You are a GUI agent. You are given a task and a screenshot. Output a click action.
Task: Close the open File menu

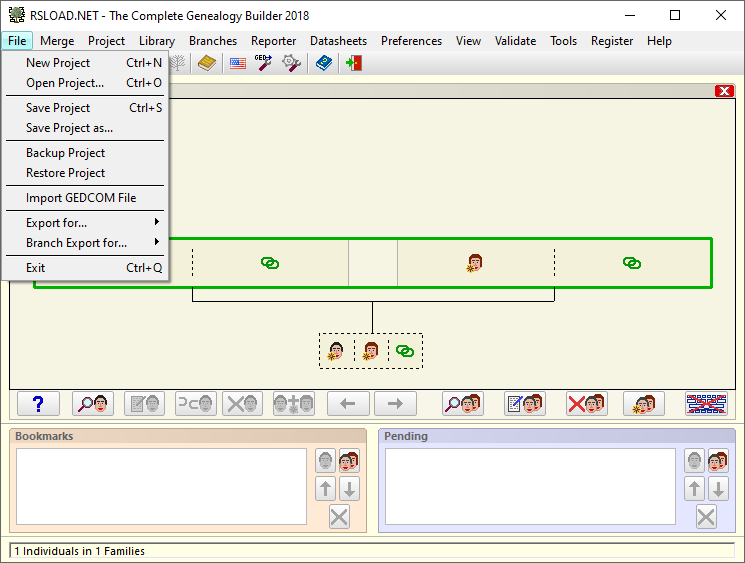point(17,41)
